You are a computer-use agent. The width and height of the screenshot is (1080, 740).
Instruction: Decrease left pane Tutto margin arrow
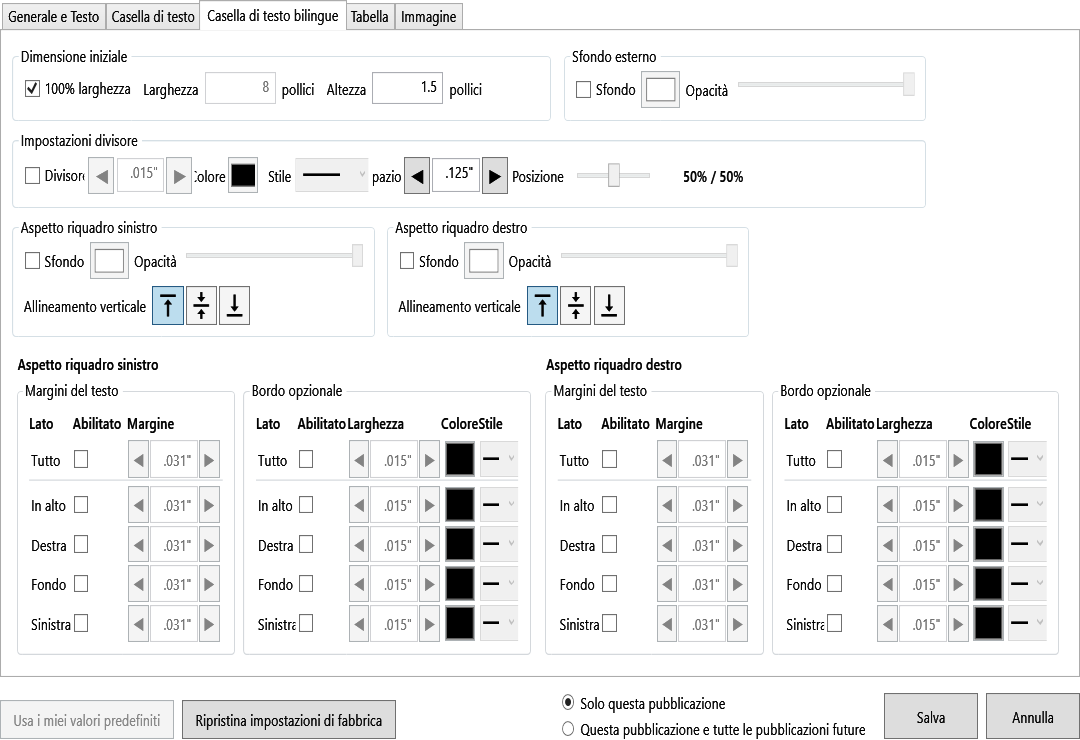click(138, 460)
